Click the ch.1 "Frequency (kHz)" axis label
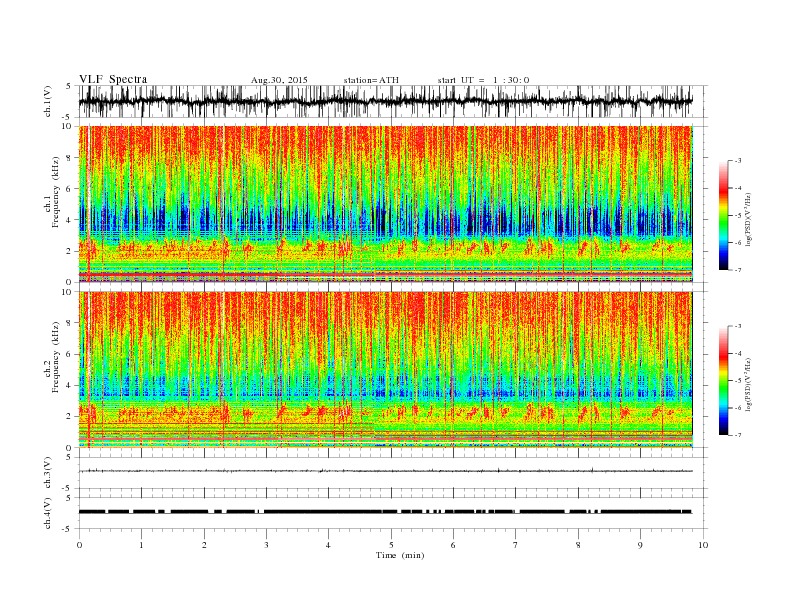Screen dimensions: 792x612 point(56,192)
